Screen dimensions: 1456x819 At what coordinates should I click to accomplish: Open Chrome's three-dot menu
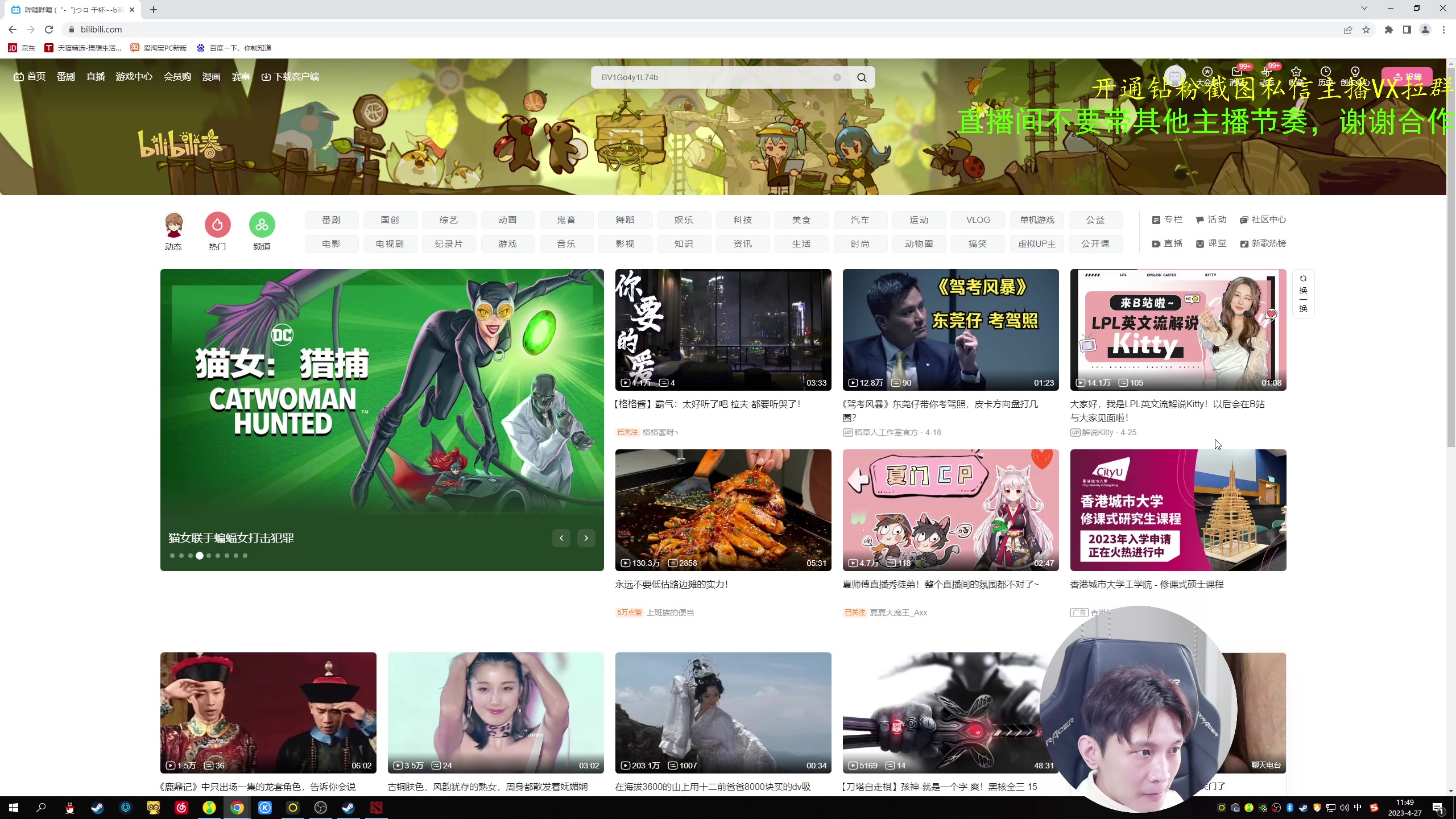pos(1443,30)
